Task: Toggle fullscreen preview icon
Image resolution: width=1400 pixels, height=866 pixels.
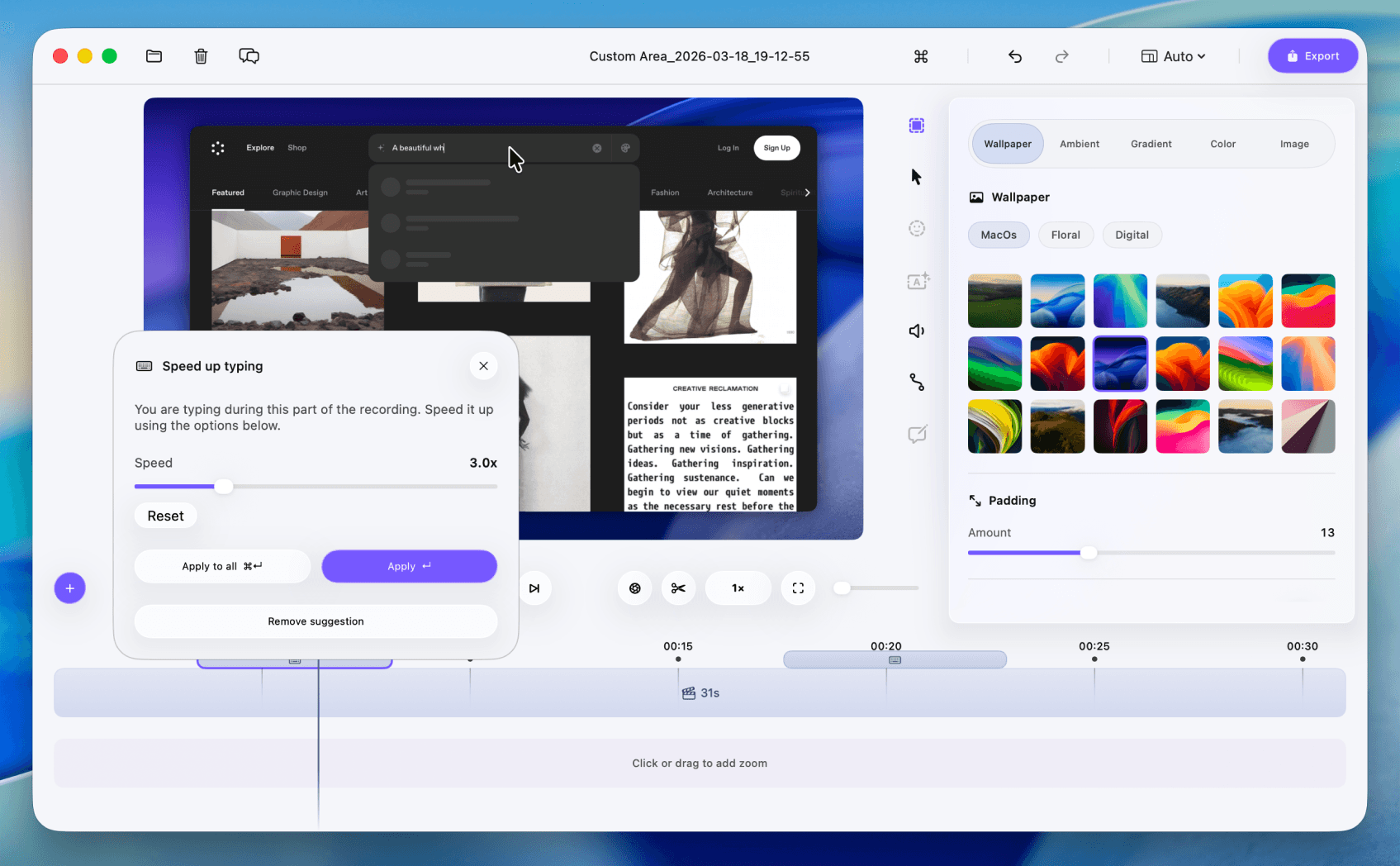Action: pyautogui.click(x=798, y=588)
